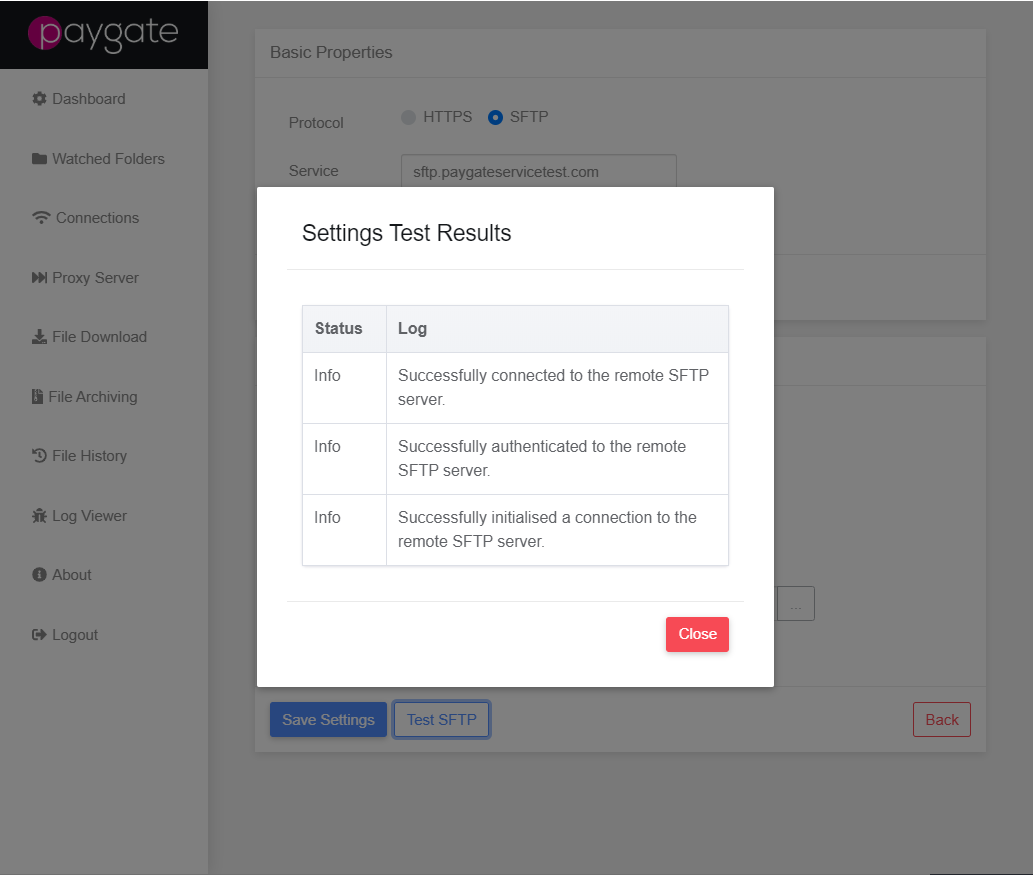Navigate to Proxy Server settings
The image size is (1033, 875).
86,278
